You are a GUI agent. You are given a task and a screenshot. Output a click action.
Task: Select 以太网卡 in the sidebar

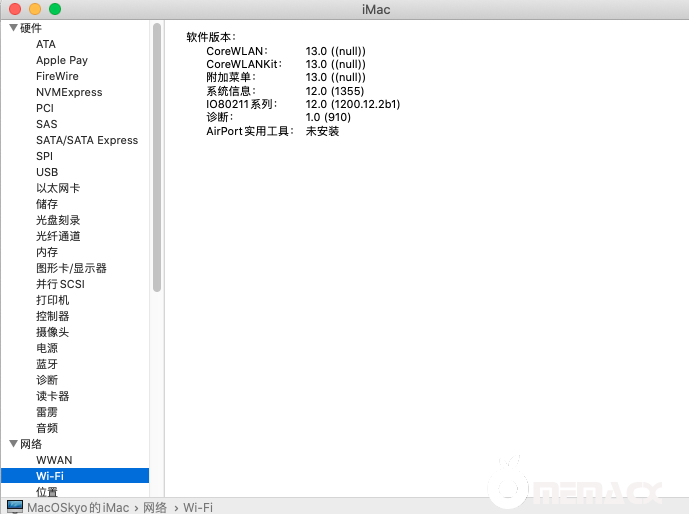tap(58, 188)
